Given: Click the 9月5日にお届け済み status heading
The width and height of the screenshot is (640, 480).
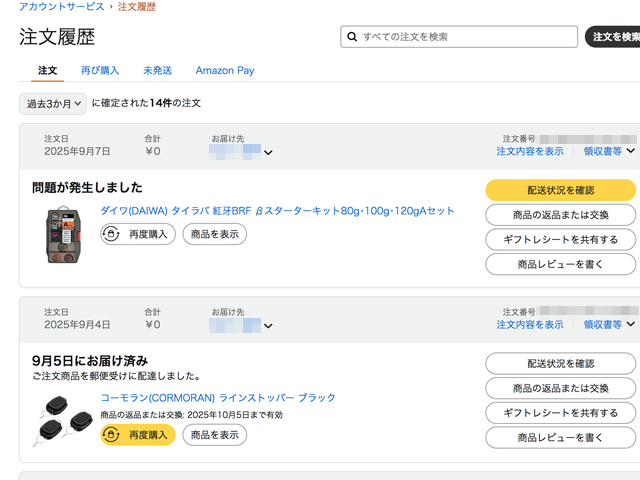Looking at the screenshot, I should pyautogui.click(x=90, y=361).
